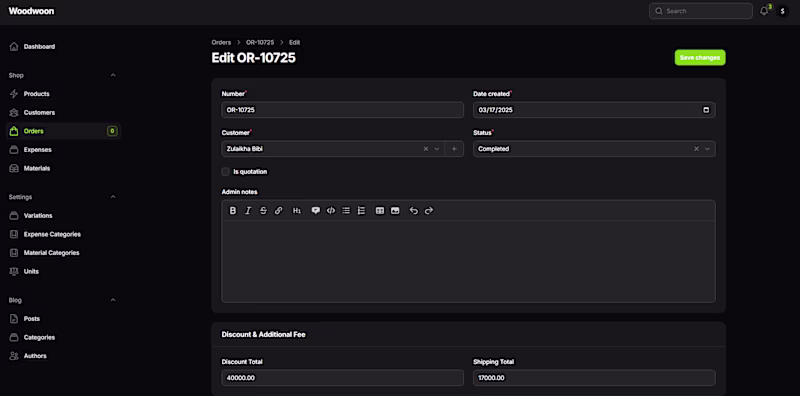Open notifications bell icon

[764, 11]
